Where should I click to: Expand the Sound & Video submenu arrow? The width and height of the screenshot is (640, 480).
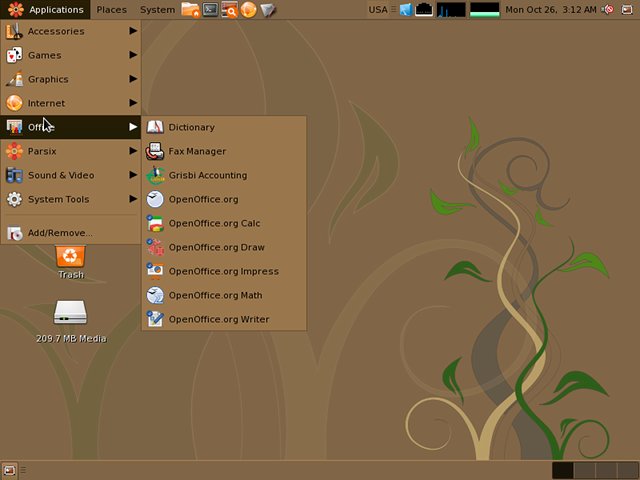tap(133, 175)
